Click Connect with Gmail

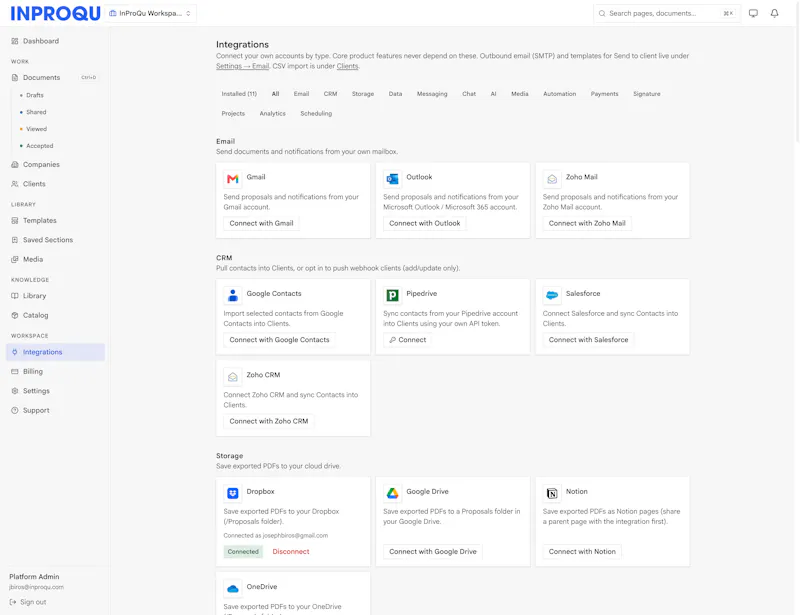pyautogui.click(x=261, y=224)
